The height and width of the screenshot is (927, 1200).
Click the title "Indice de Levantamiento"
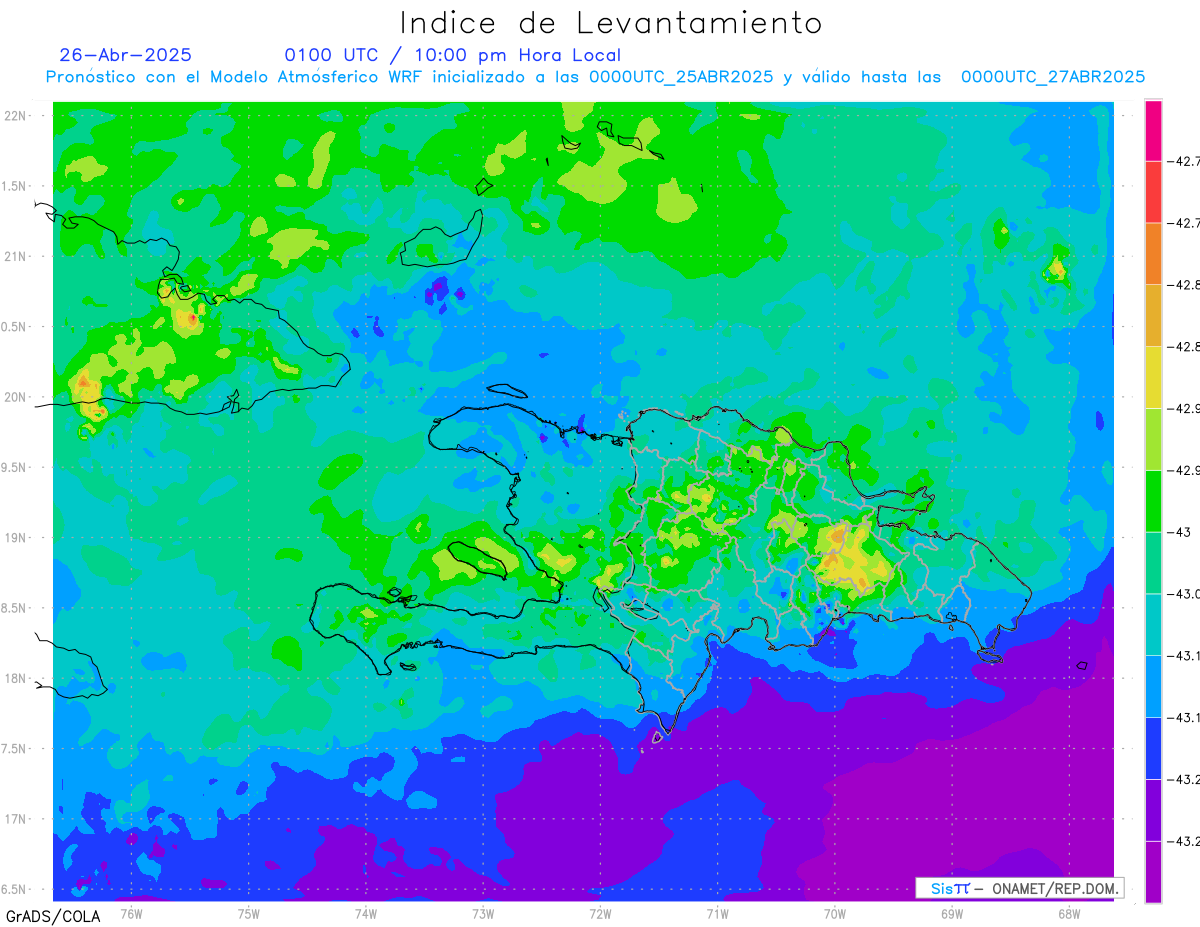(611, 22)
